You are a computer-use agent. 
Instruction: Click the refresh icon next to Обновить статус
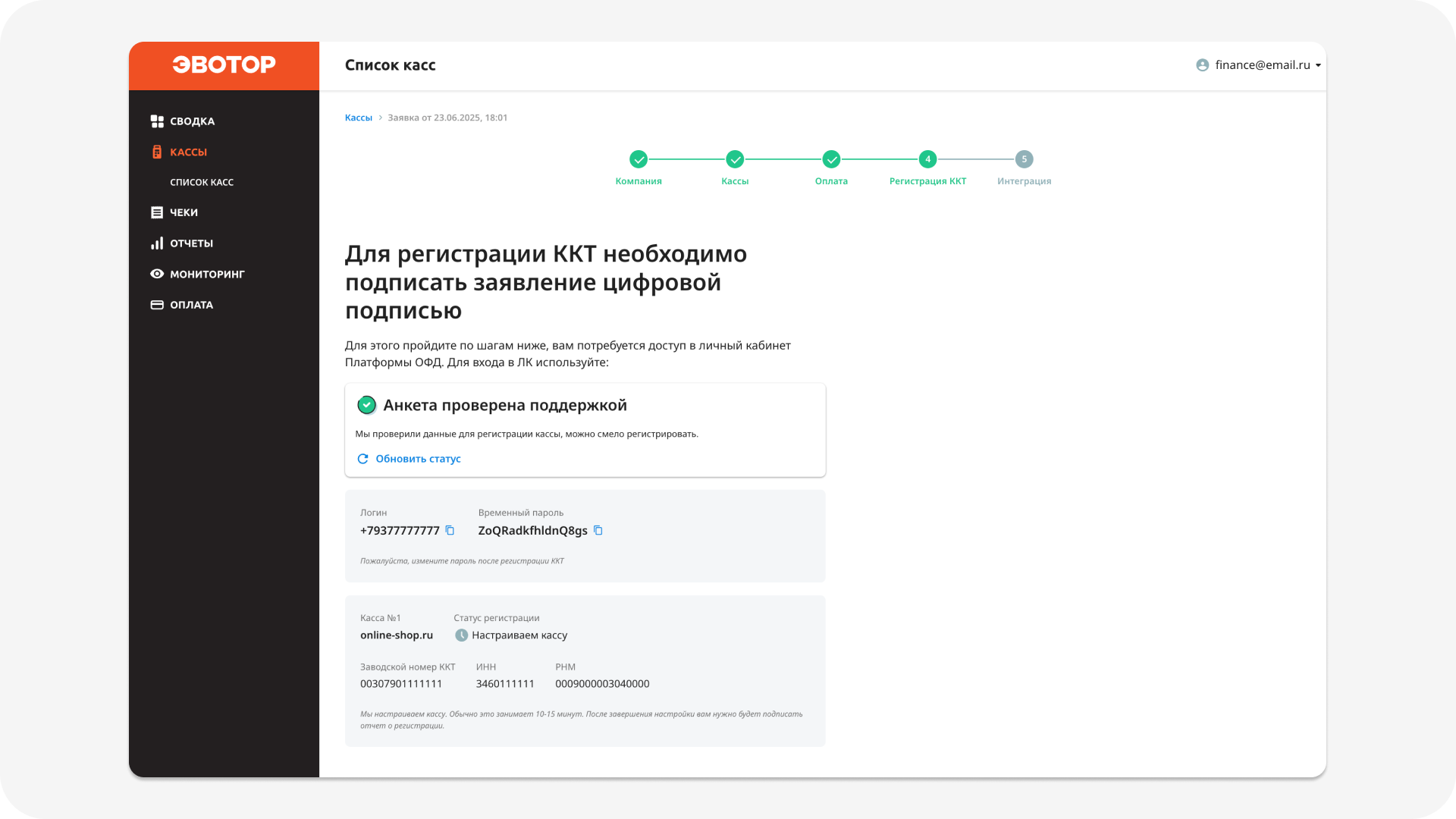click(x=364, y=459)
